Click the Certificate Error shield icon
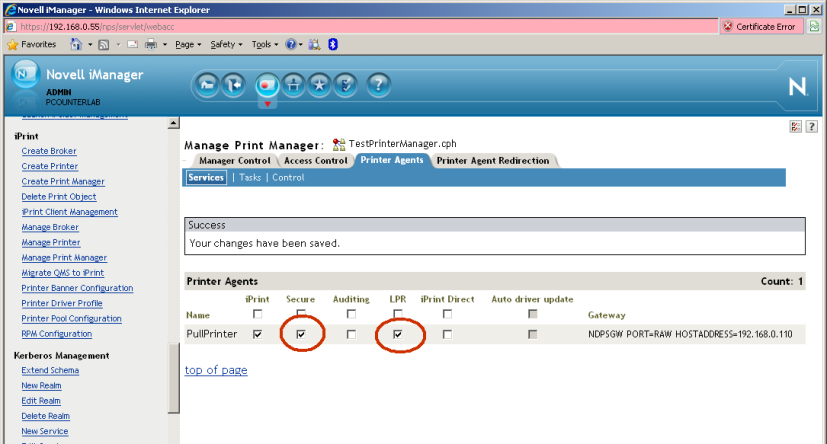The height and width of the screenshot is (444, 827). coord(728,26)
